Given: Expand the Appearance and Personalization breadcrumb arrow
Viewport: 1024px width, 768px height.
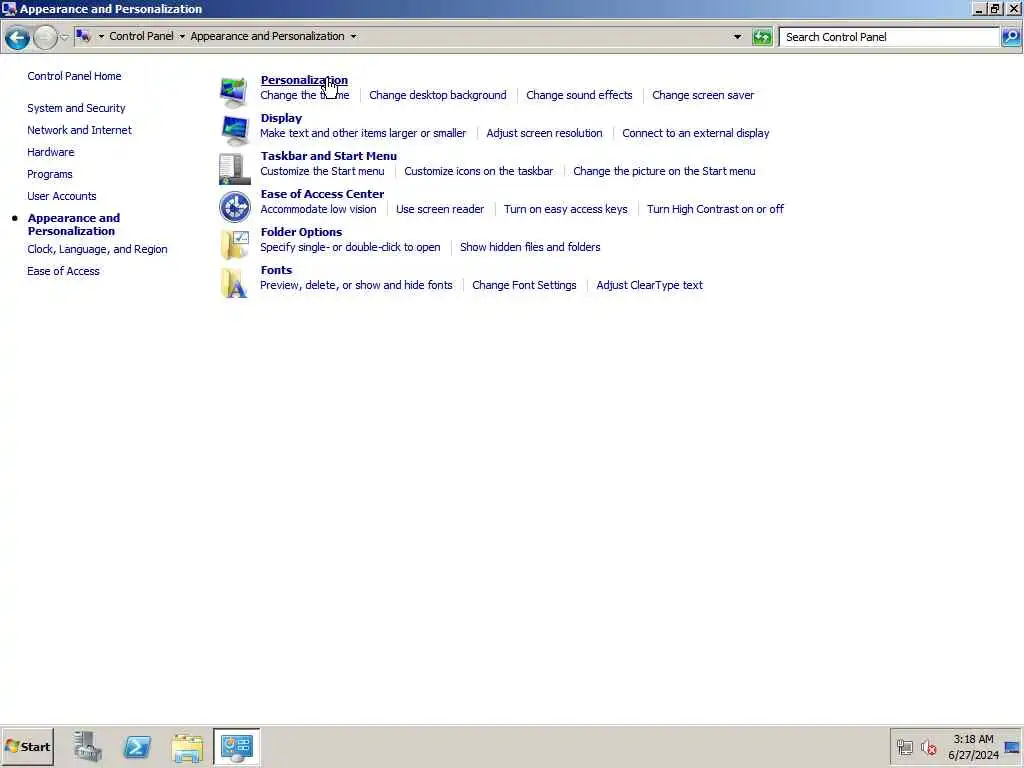Looking at the screenshot, I should point(353,37).
